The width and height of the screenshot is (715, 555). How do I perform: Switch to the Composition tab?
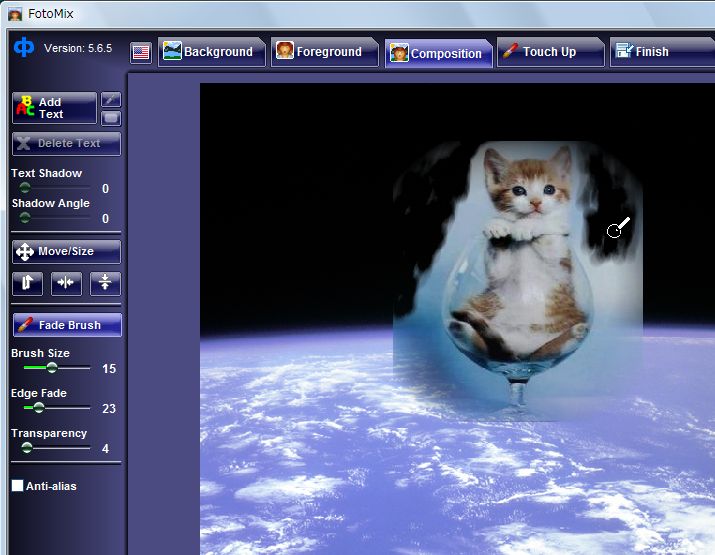click(438, 53)
